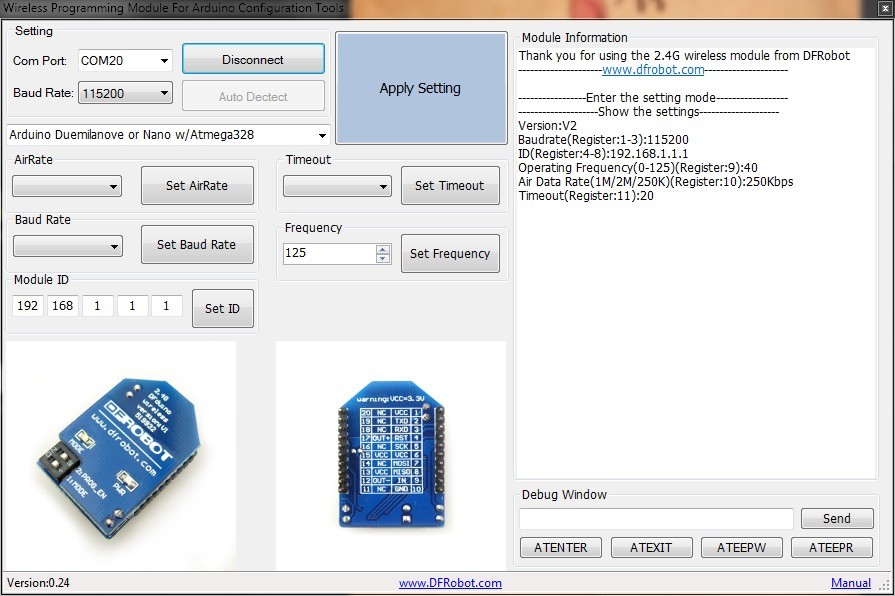Click the window resize grip in status bar
This screenshot has height=596, width=895.
click(885, 585)
